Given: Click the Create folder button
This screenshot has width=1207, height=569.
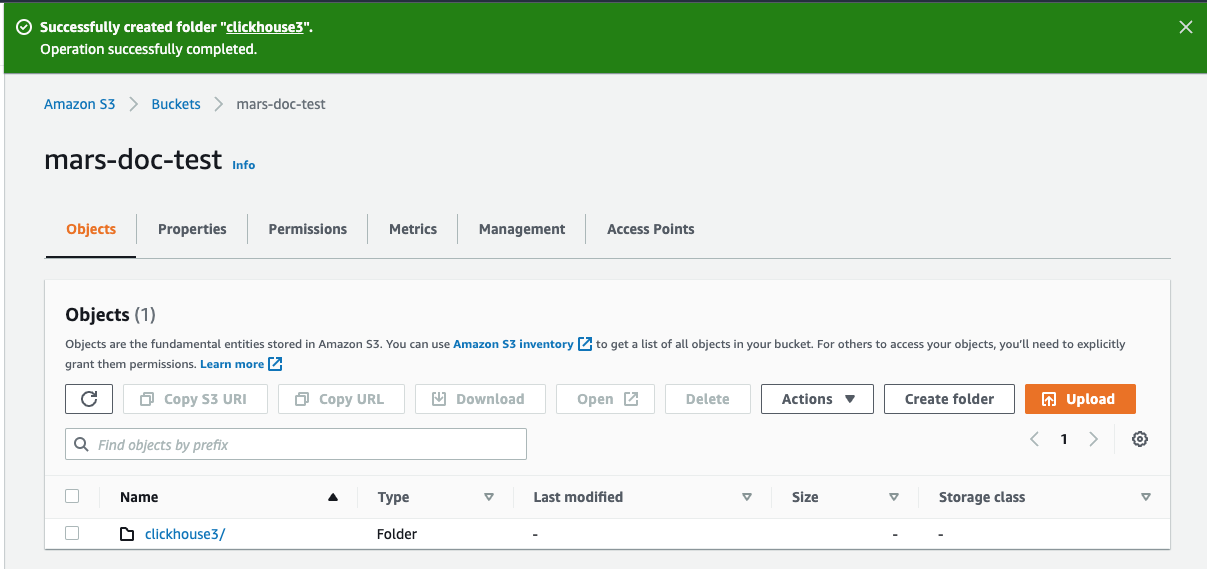Looking at the screenshot, I should (x=948, y=399).
